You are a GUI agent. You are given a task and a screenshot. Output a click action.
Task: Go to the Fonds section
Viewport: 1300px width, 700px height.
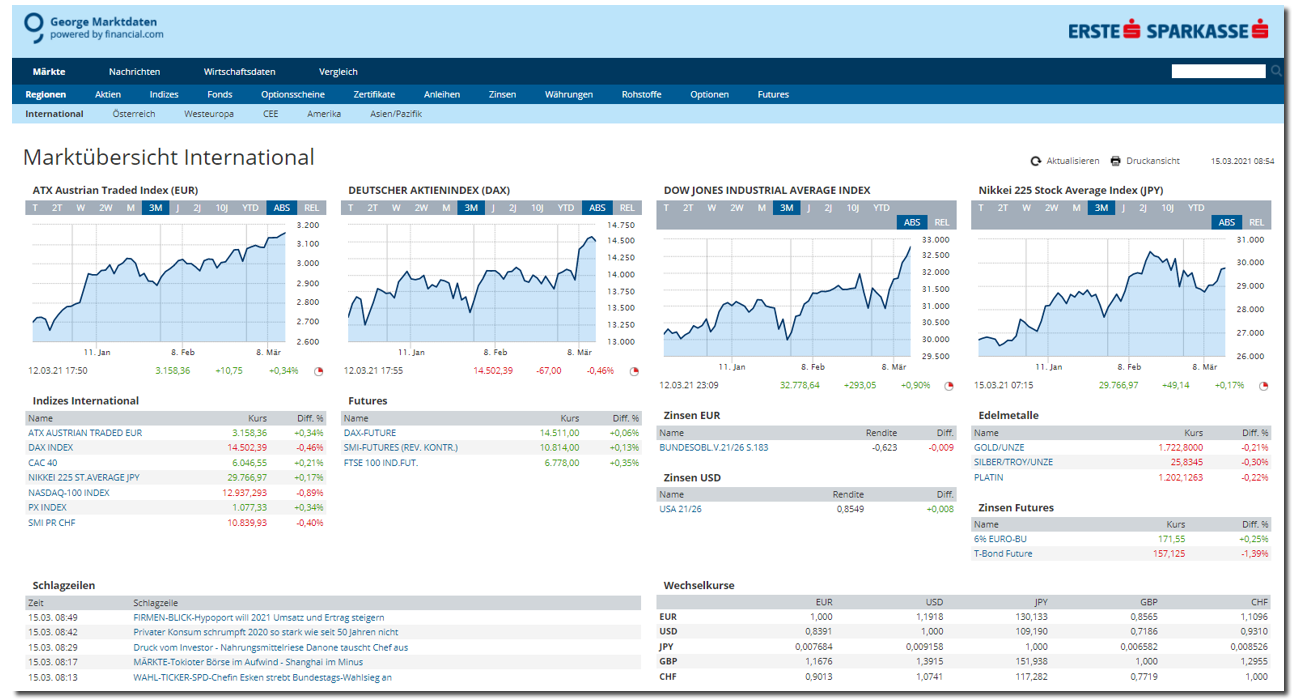pos(220,95)
